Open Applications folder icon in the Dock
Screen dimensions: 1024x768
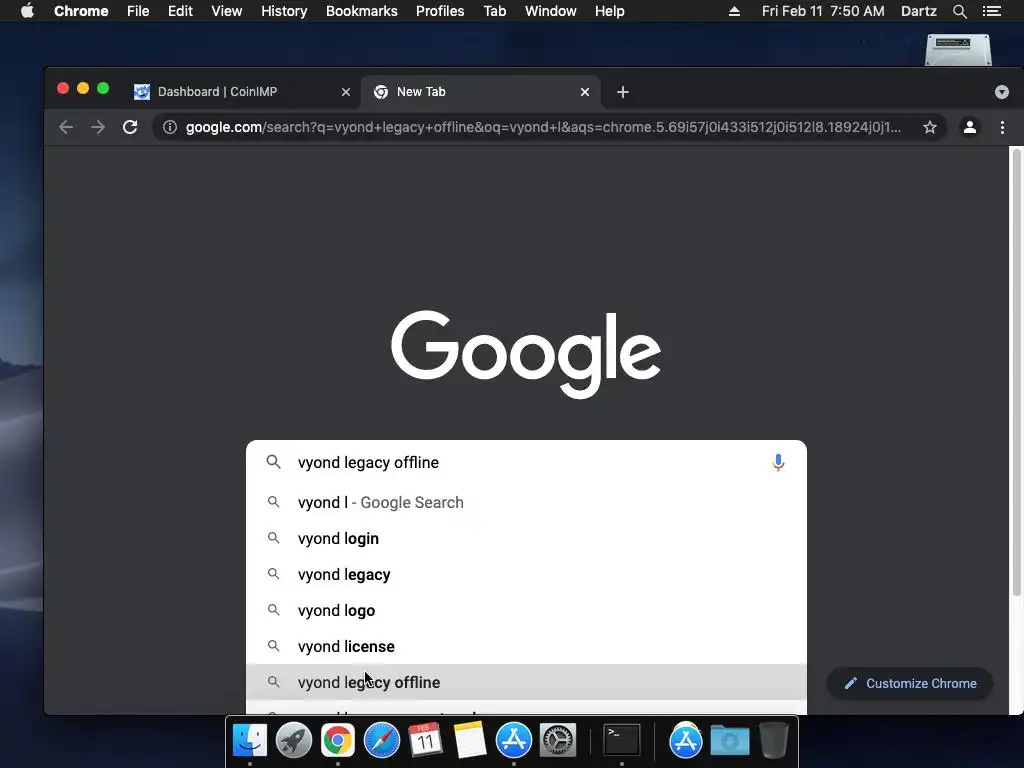tap(685, 741)
